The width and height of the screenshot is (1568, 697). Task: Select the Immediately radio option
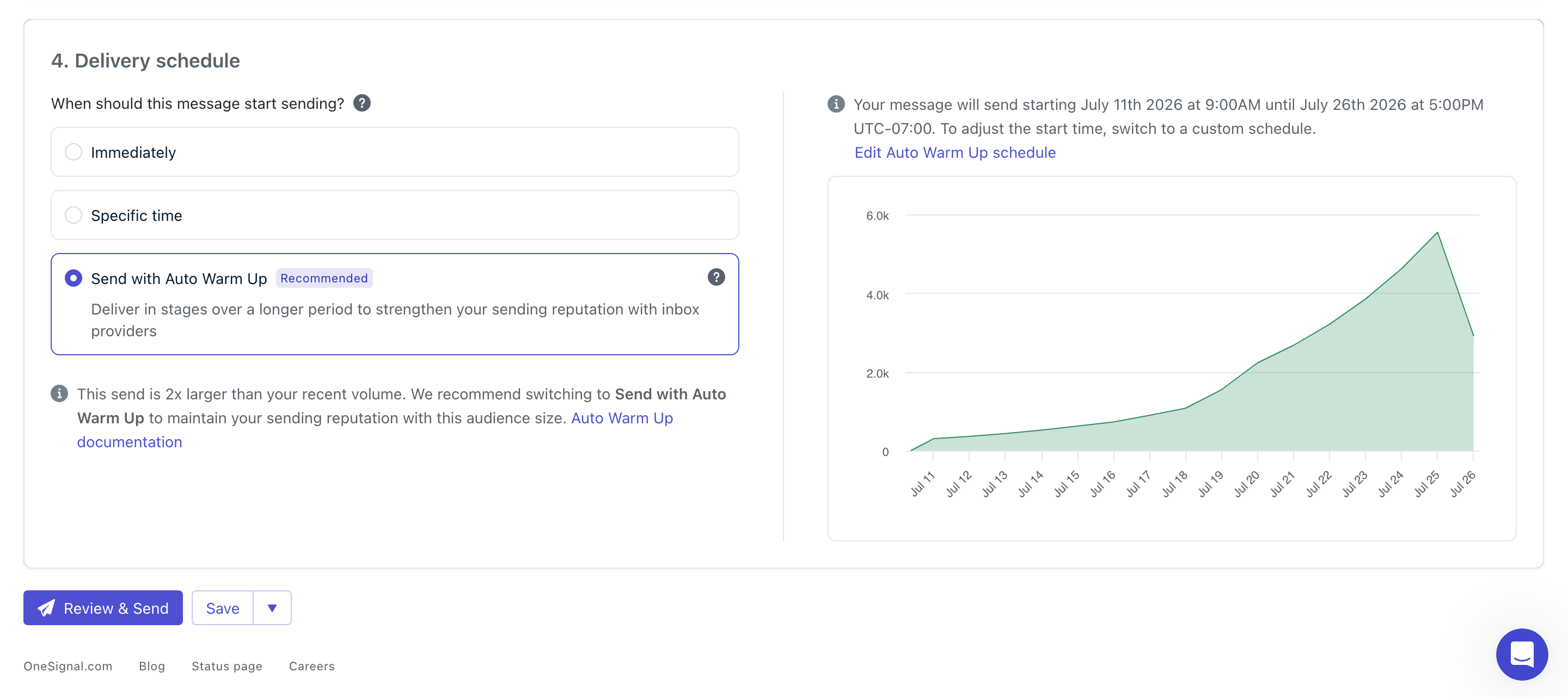click(73, 152)
